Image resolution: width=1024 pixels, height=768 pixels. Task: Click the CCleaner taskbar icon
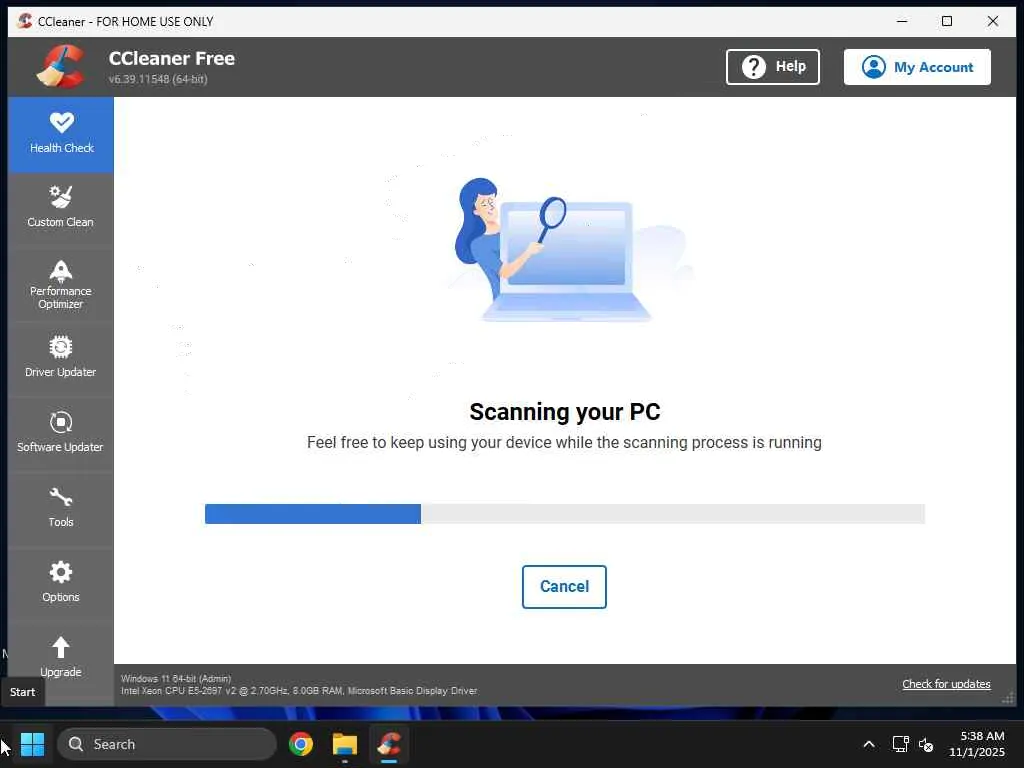tap(389, 744)
